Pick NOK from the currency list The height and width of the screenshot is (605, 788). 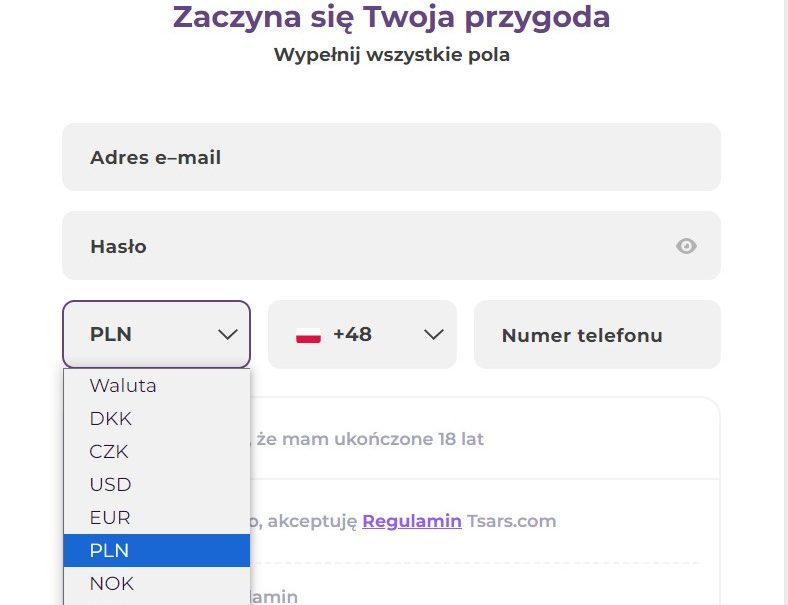pos(157,583)
